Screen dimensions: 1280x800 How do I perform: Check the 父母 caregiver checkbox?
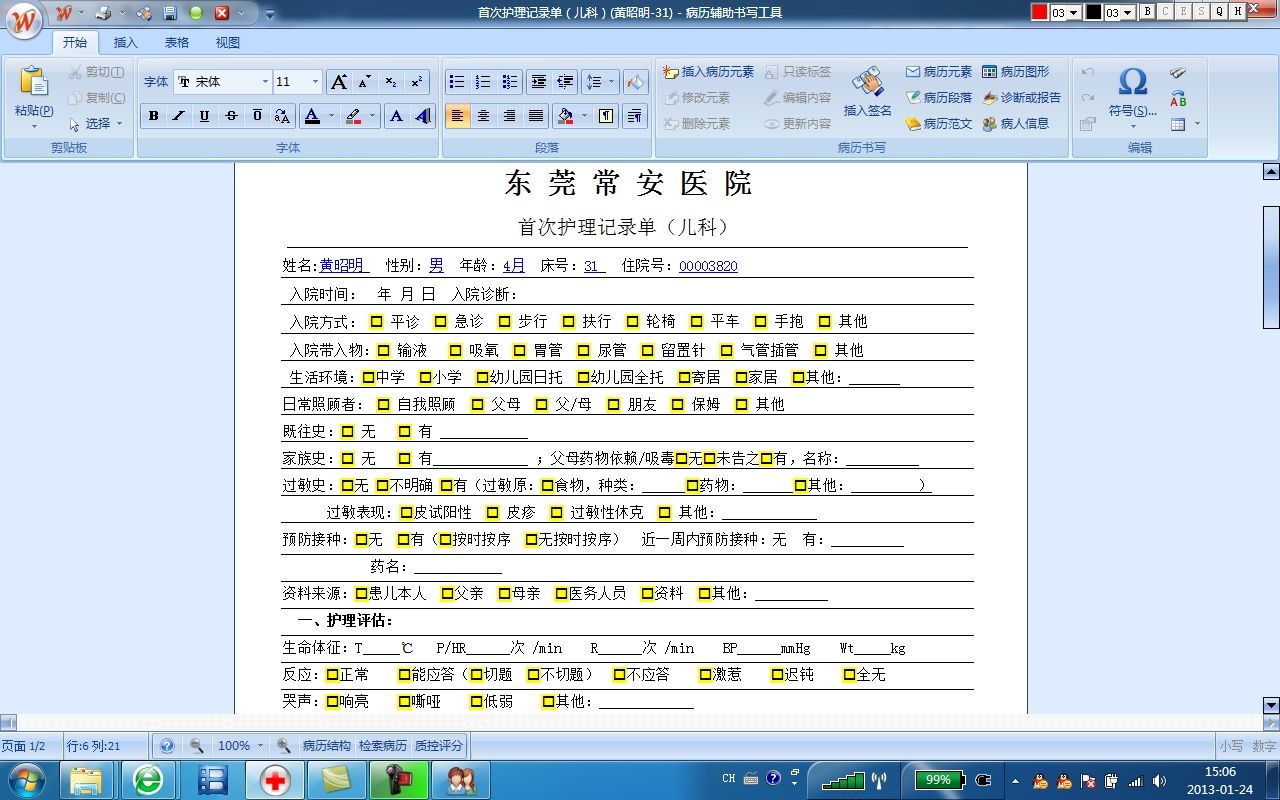point(477,404)
